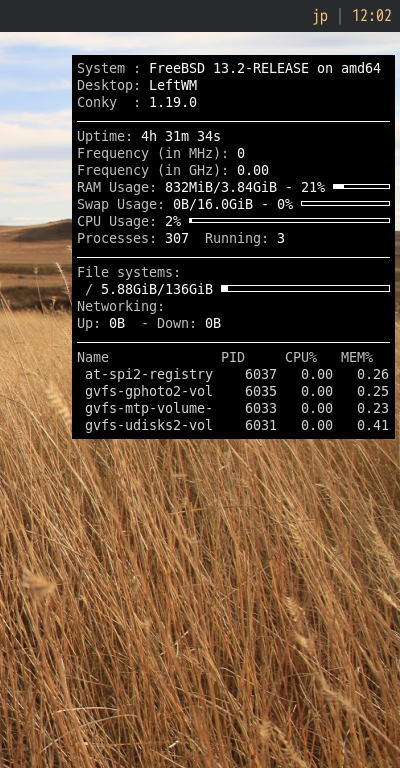
Task: Click the CPU Usage progress bar
Action: [289, 220]
